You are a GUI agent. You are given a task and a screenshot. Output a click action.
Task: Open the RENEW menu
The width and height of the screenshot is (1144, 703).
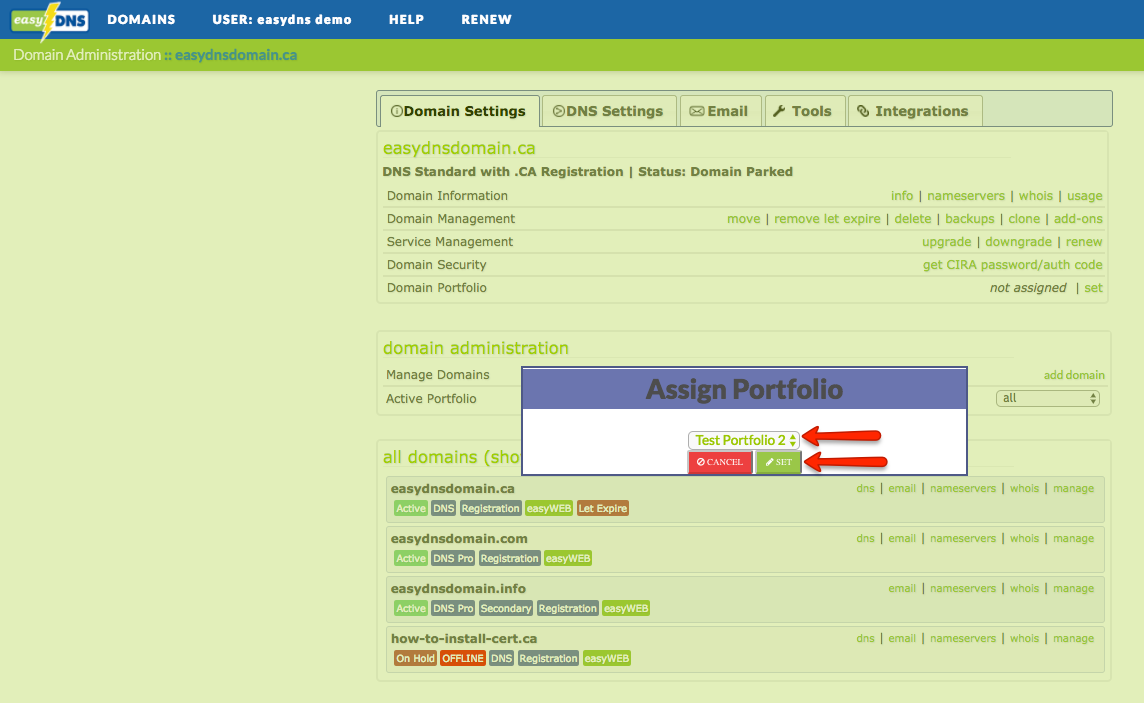coord(487,20)
